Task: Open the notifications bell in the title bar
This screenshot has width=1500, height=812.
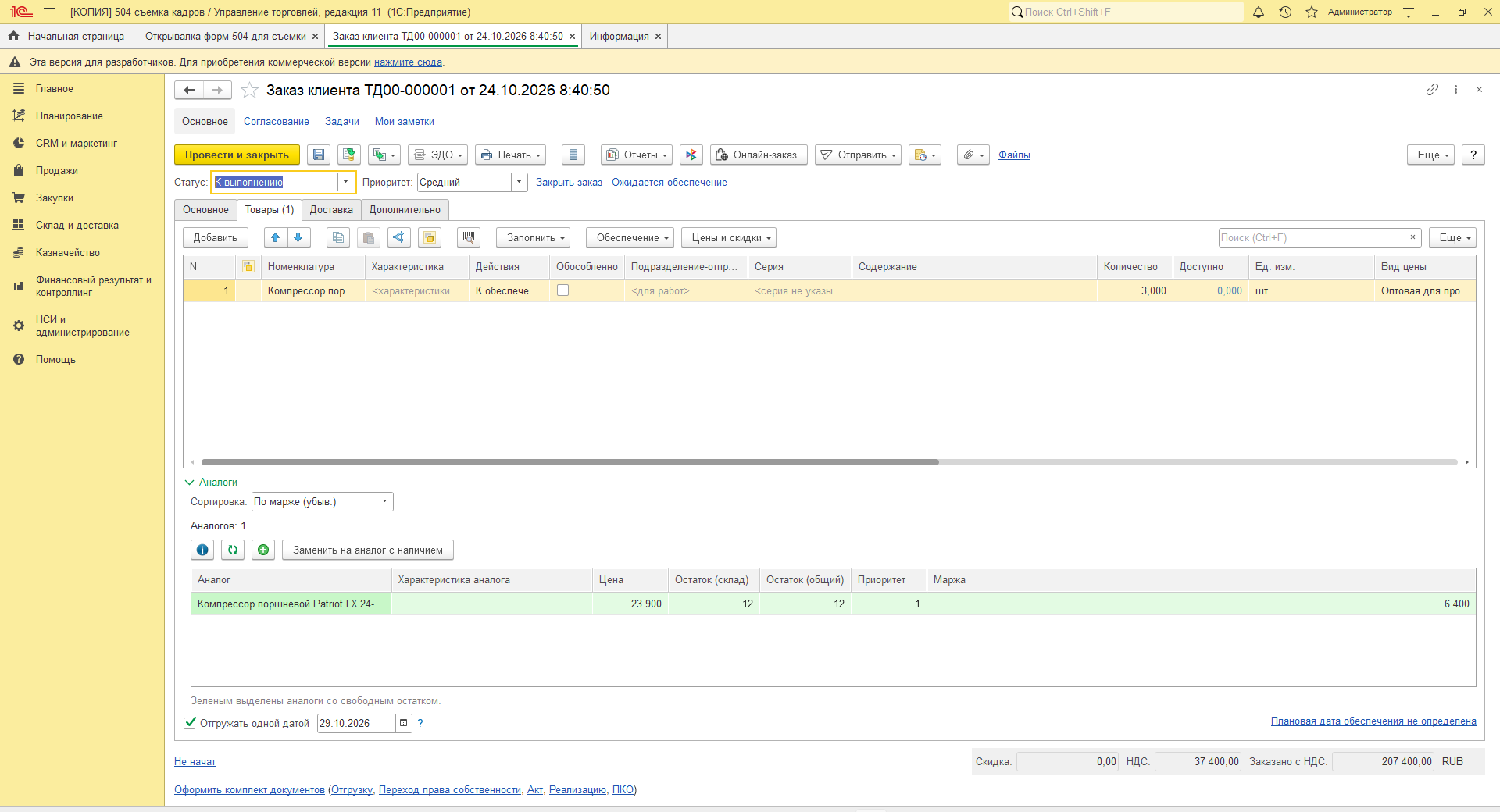Action: coord(1259,12)
